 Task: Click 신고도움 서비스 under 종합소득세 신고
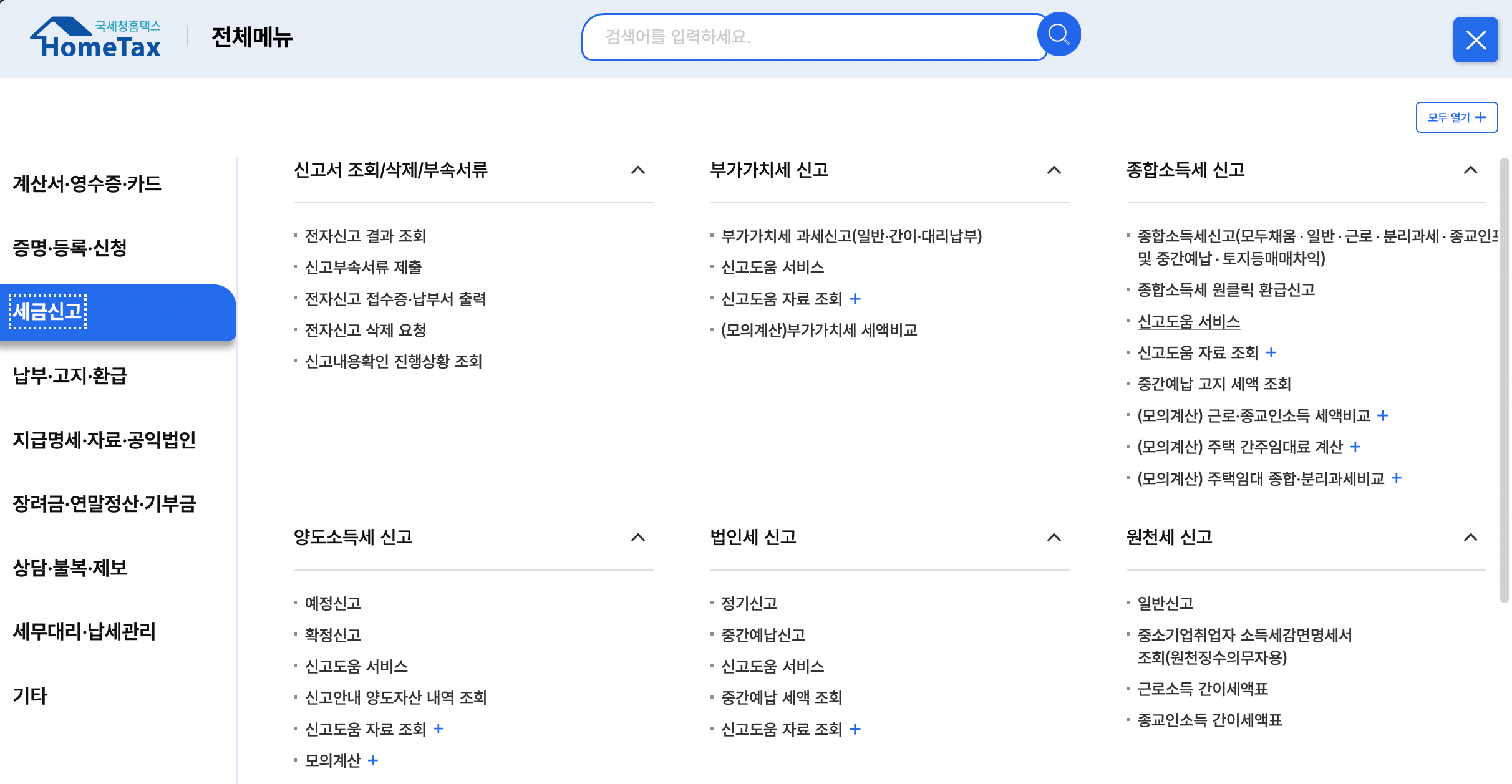1189,321
